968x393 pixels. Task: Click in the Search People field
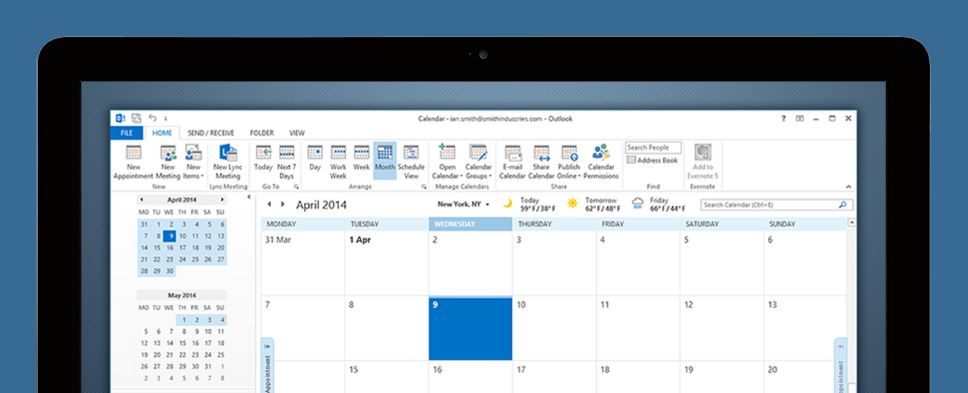653,147
